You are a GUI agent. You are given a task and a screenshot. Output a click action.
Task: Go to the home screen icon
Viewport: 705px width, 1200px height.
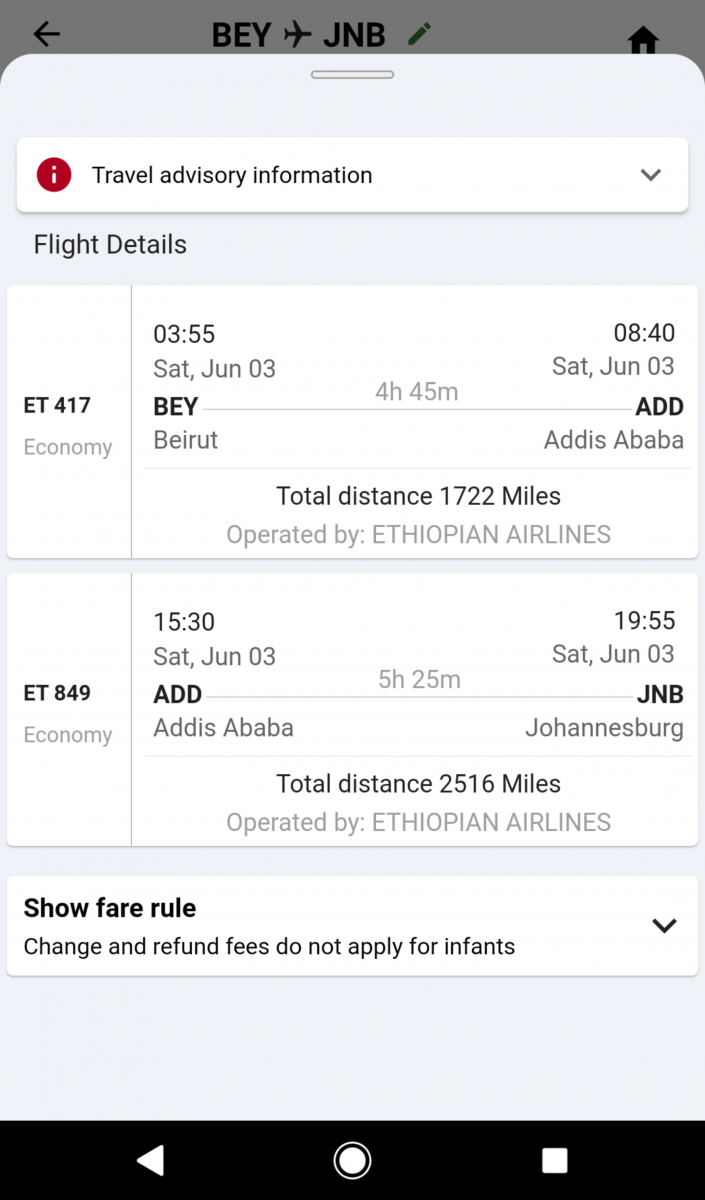pos(643,40)
